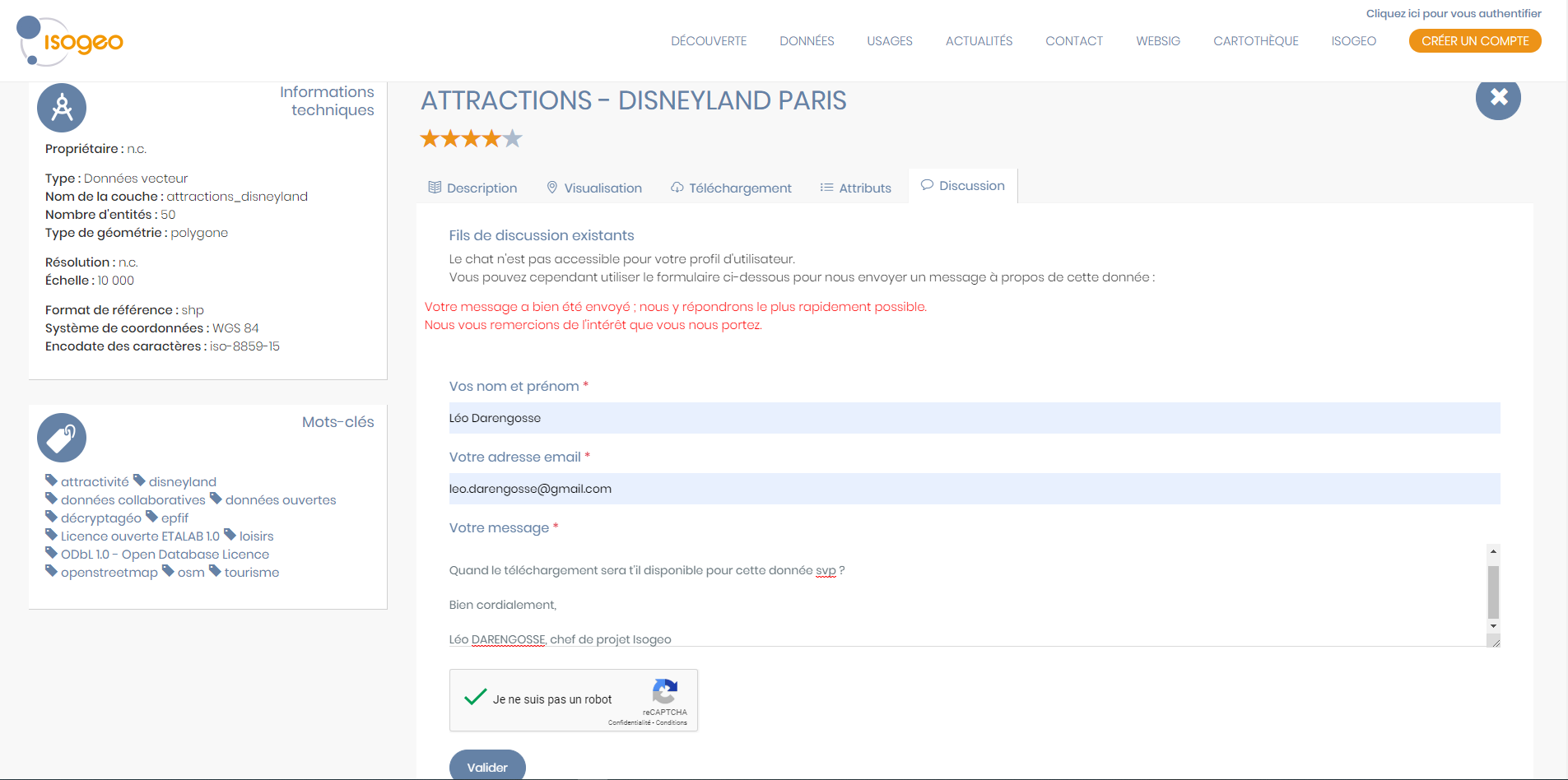1568x780 pixels.
Task: Close the data sheet with X button
Action: (1498, 97)
